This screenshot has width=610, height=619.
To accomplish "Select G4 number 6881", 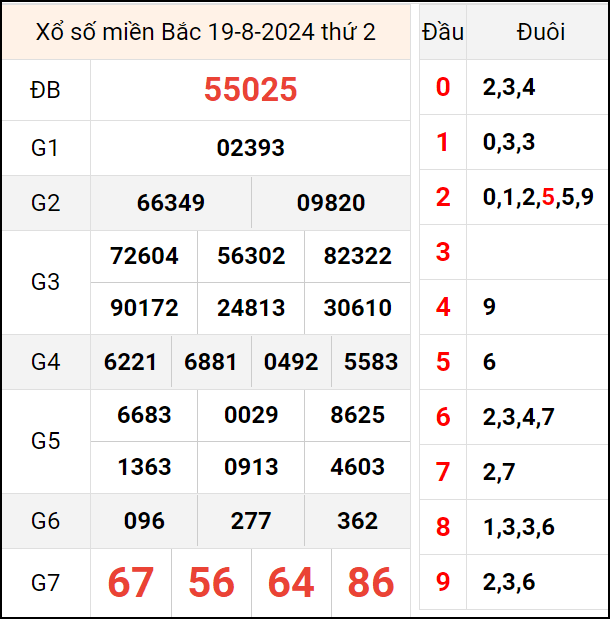I will tap(211, 362).
